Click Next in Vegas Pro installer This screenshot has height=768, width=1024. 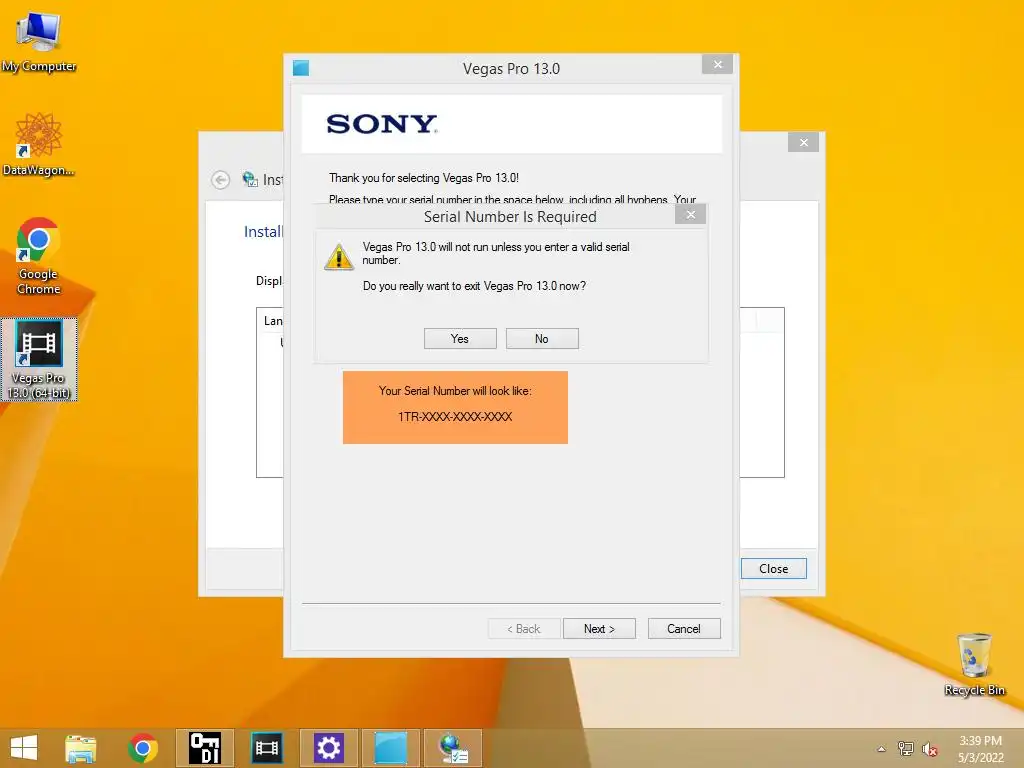599,628
